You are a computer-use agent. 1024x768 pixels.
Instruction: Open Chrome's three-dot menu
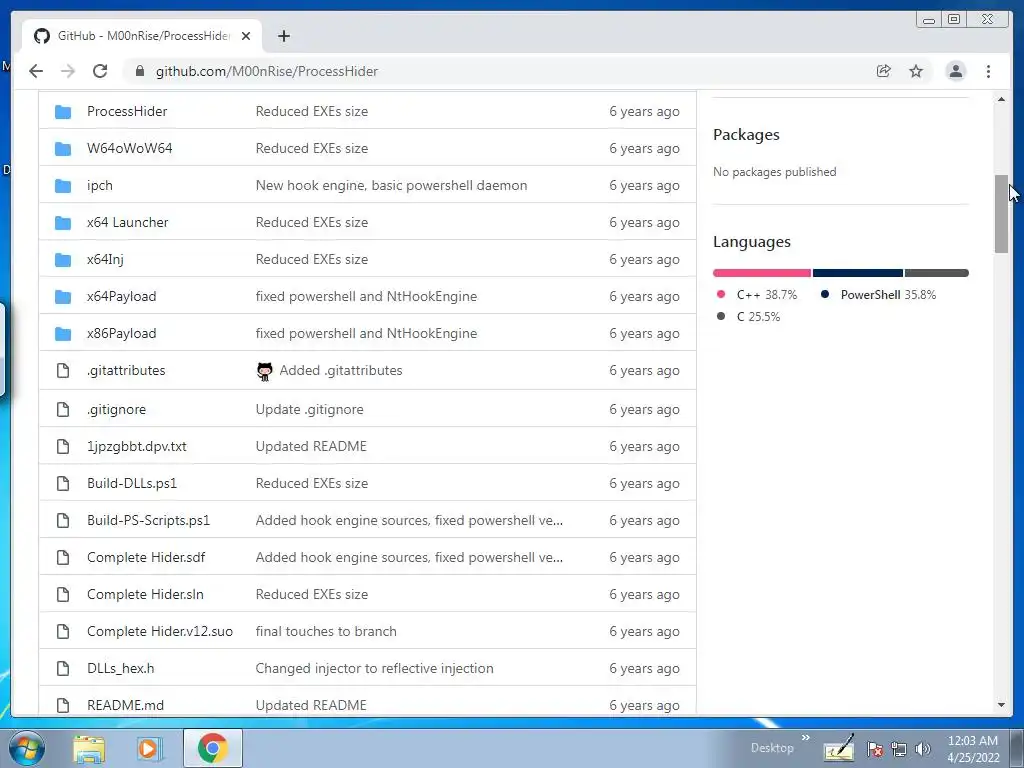coord(989,71)
